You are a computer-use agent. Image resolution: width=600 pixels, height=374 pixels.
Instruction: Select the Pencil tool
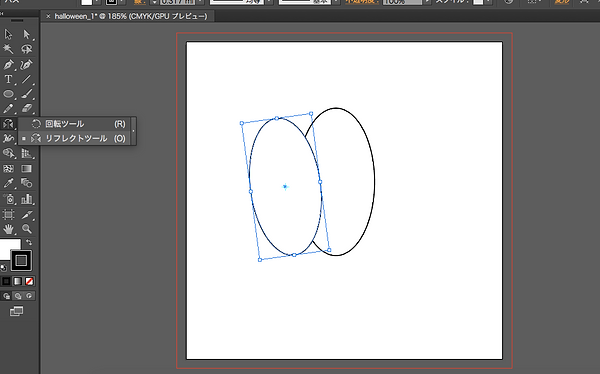[8, 108]
